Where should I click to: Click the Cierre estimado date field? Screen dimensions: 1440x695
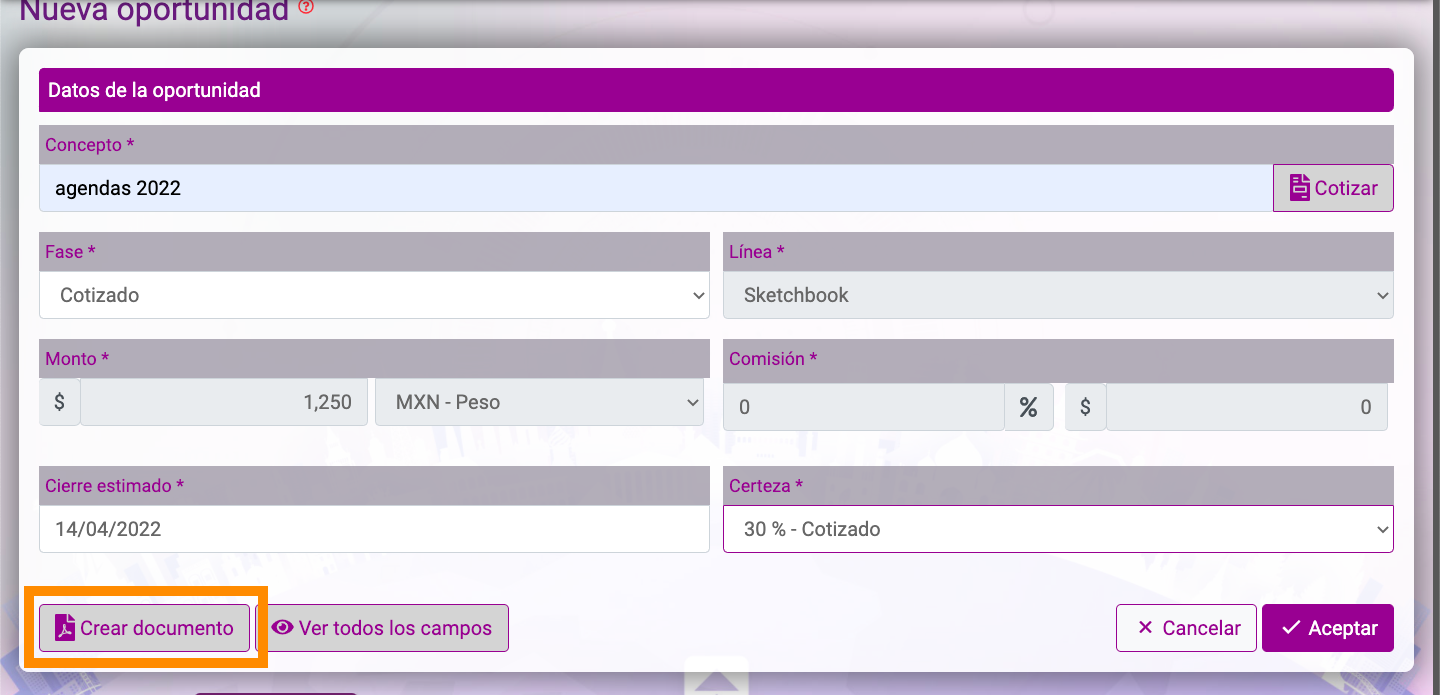tap(374, 529)
